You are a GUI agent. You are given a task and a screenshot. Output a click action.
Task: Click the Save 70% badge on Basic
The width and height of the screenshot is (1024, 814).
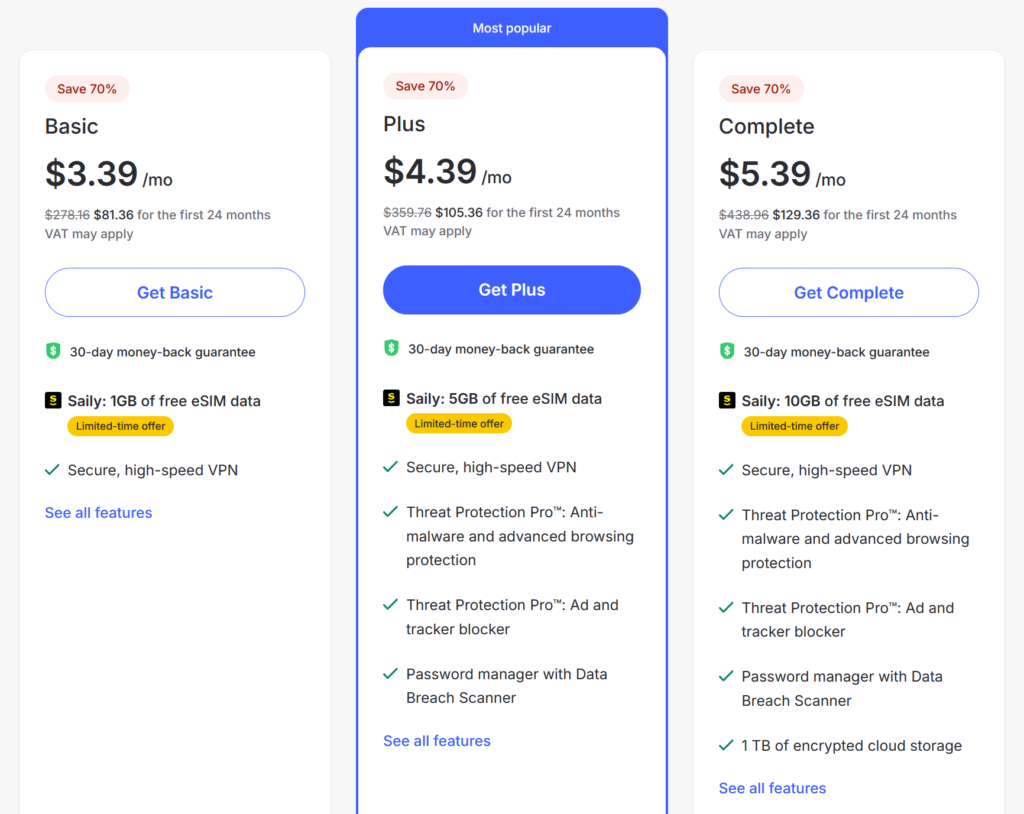(x=87, y=89)
